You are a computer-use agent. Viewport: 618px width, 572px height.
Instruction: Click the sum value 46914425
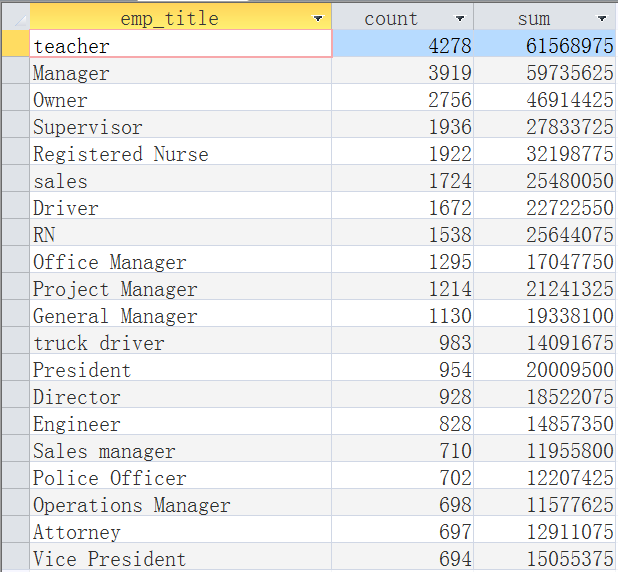coord(570,100)
